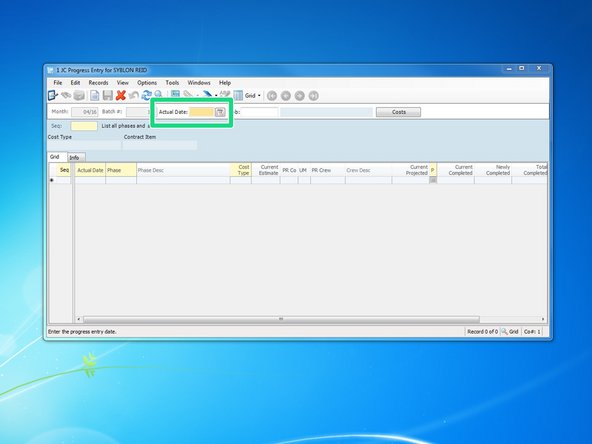The height and width of the screenshot is (444, 592).
Task: Open the Options menu
Action: point(147,83)
